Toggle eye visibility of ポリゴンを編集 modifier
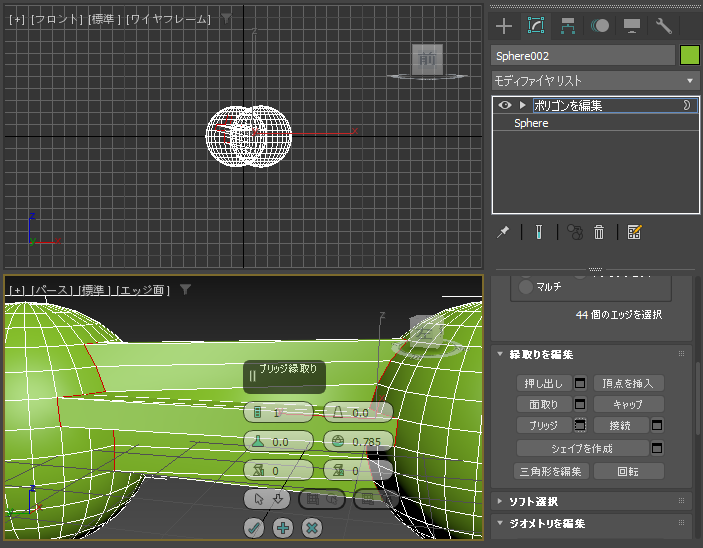Viewport: 703px width, 548px height. click(505, 105)
